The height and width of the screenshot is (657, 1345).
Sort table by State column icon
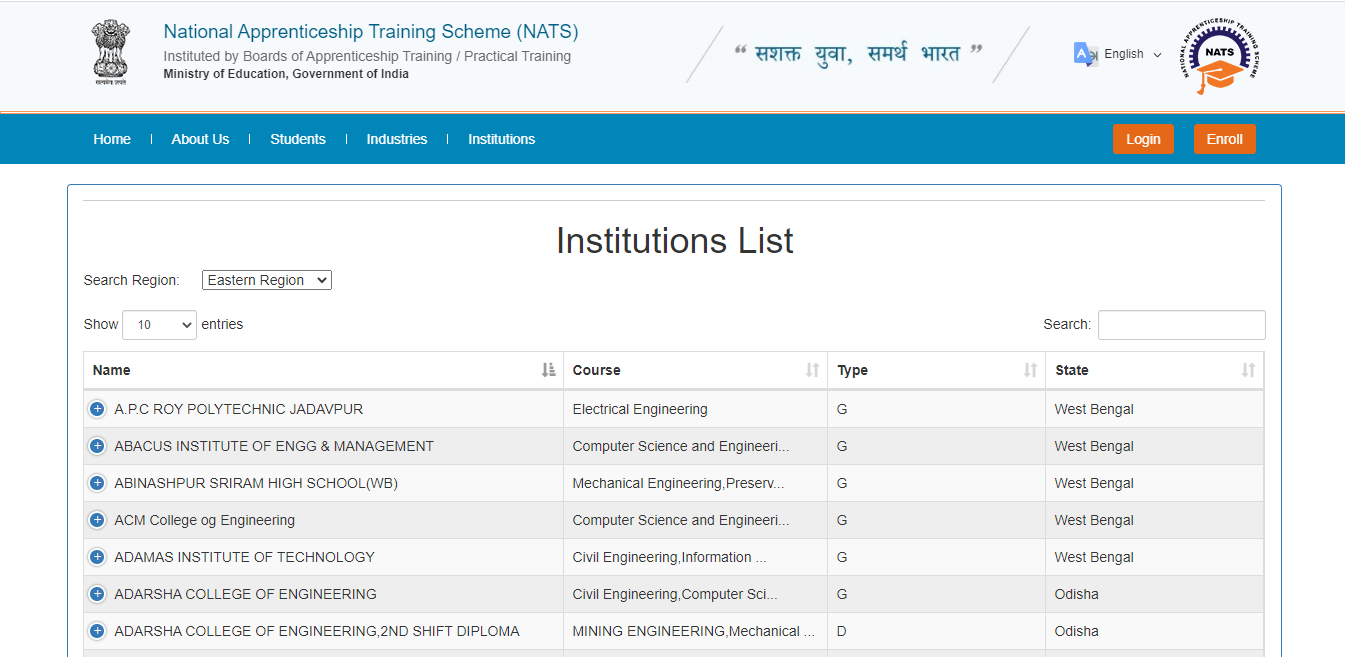tap(1248, 370)
